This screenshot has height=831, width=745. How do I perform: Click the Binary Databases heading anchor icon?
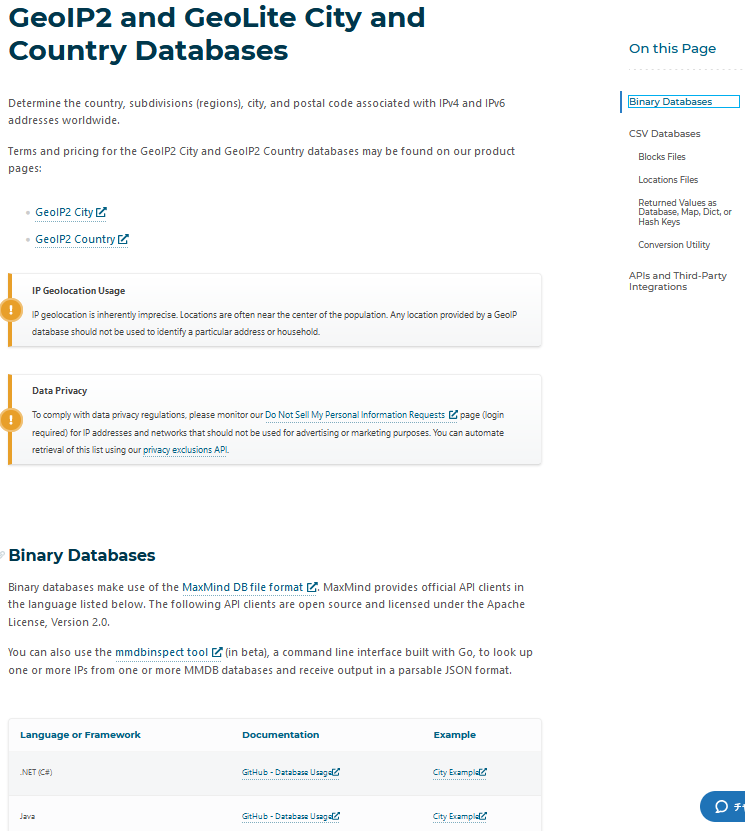tap(2, 555)
